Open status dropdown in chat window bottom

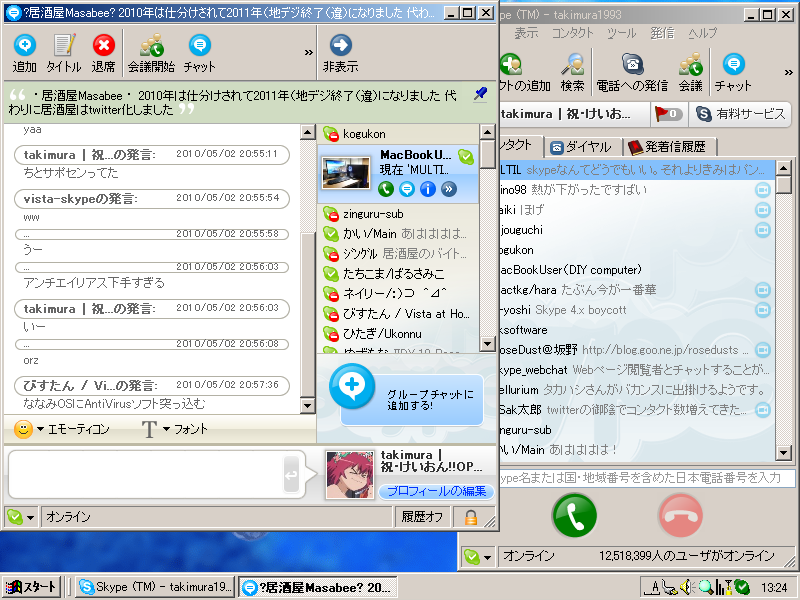click(x=21, y=517)
